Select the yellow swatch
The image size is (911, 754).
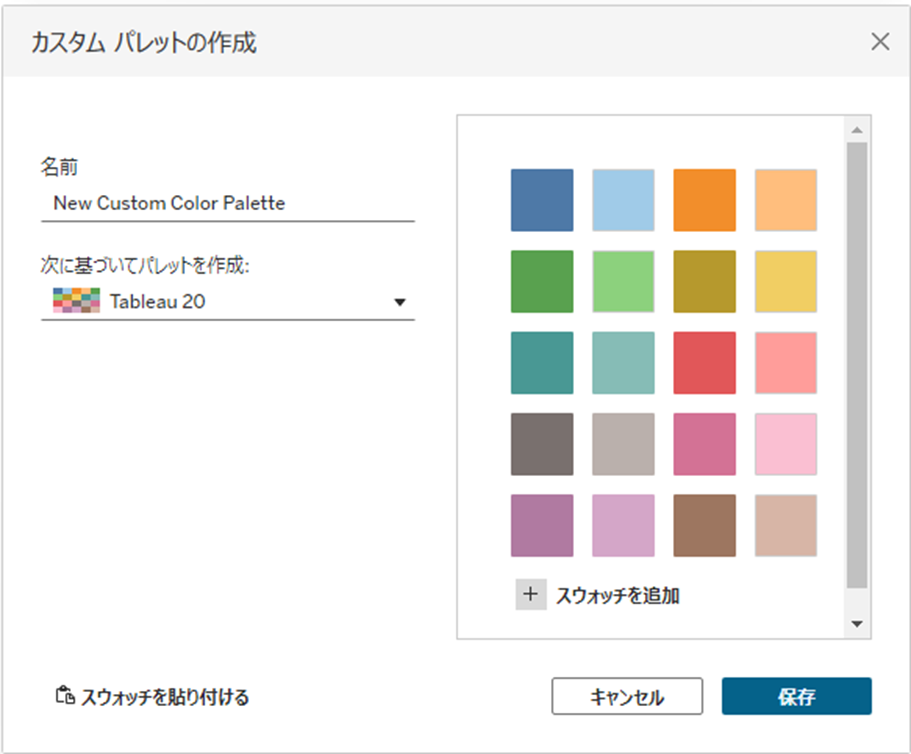coord(785,281)
